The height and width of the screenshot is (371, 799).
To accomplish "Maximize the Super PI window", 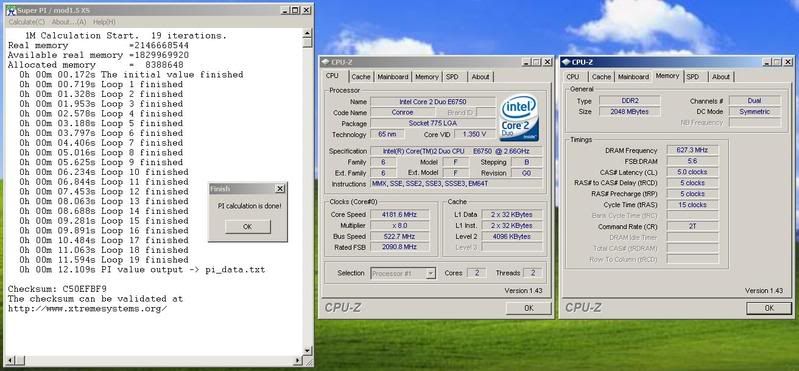I will pyautogui.click(x=295, y=10).
